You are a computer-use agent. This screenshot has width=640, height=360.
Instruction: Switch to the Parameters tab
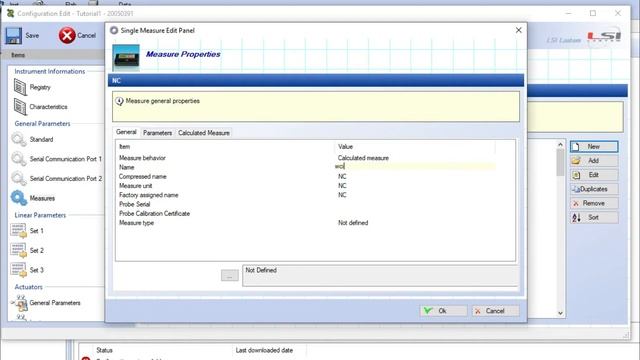coord(157,133)
